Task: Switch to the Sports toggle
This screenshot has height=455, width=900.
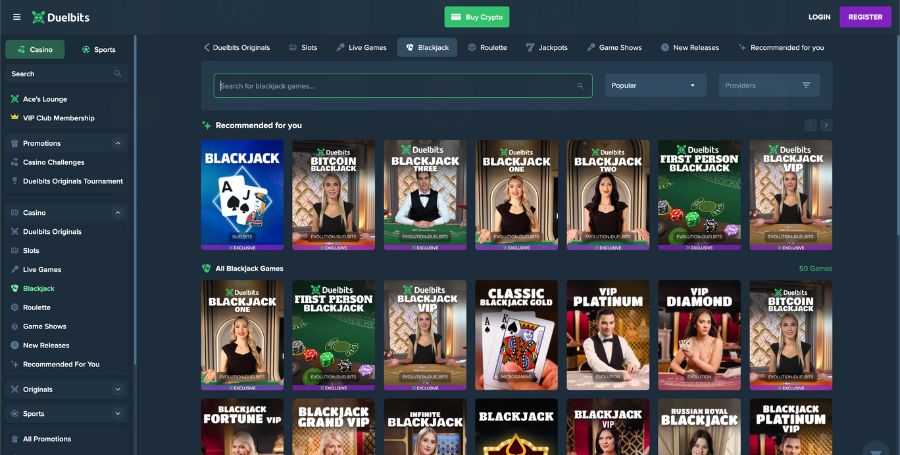Action: (x=98, y=49)
